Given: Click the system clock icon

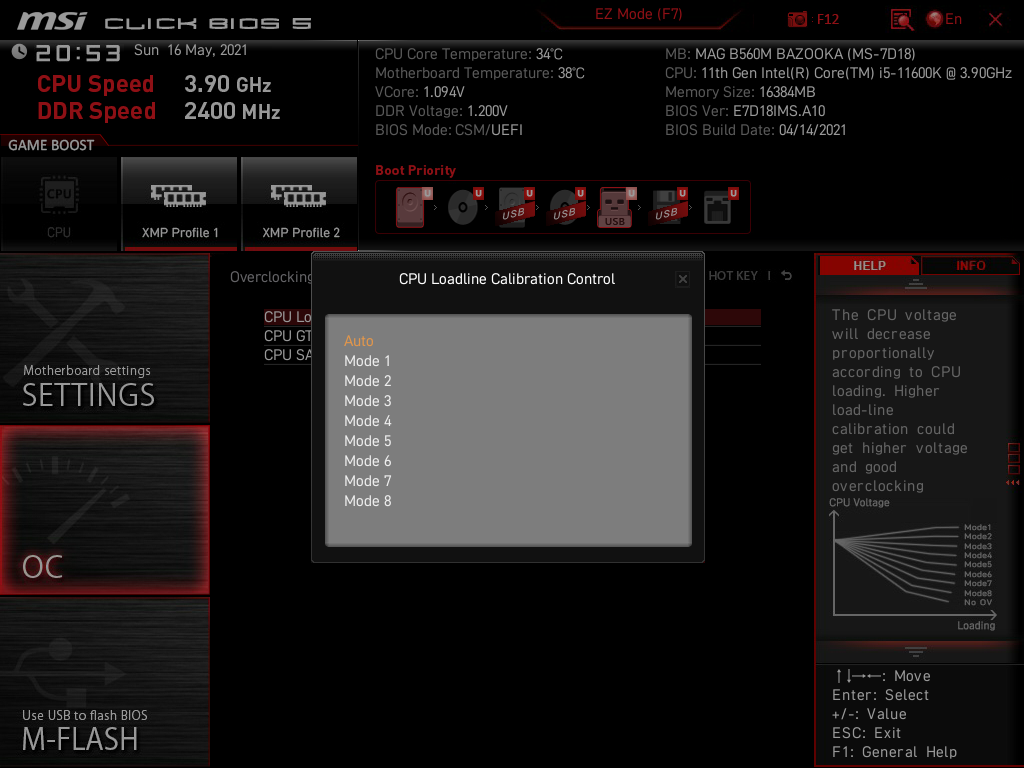Looking at the screenshot, I should 20,52.
